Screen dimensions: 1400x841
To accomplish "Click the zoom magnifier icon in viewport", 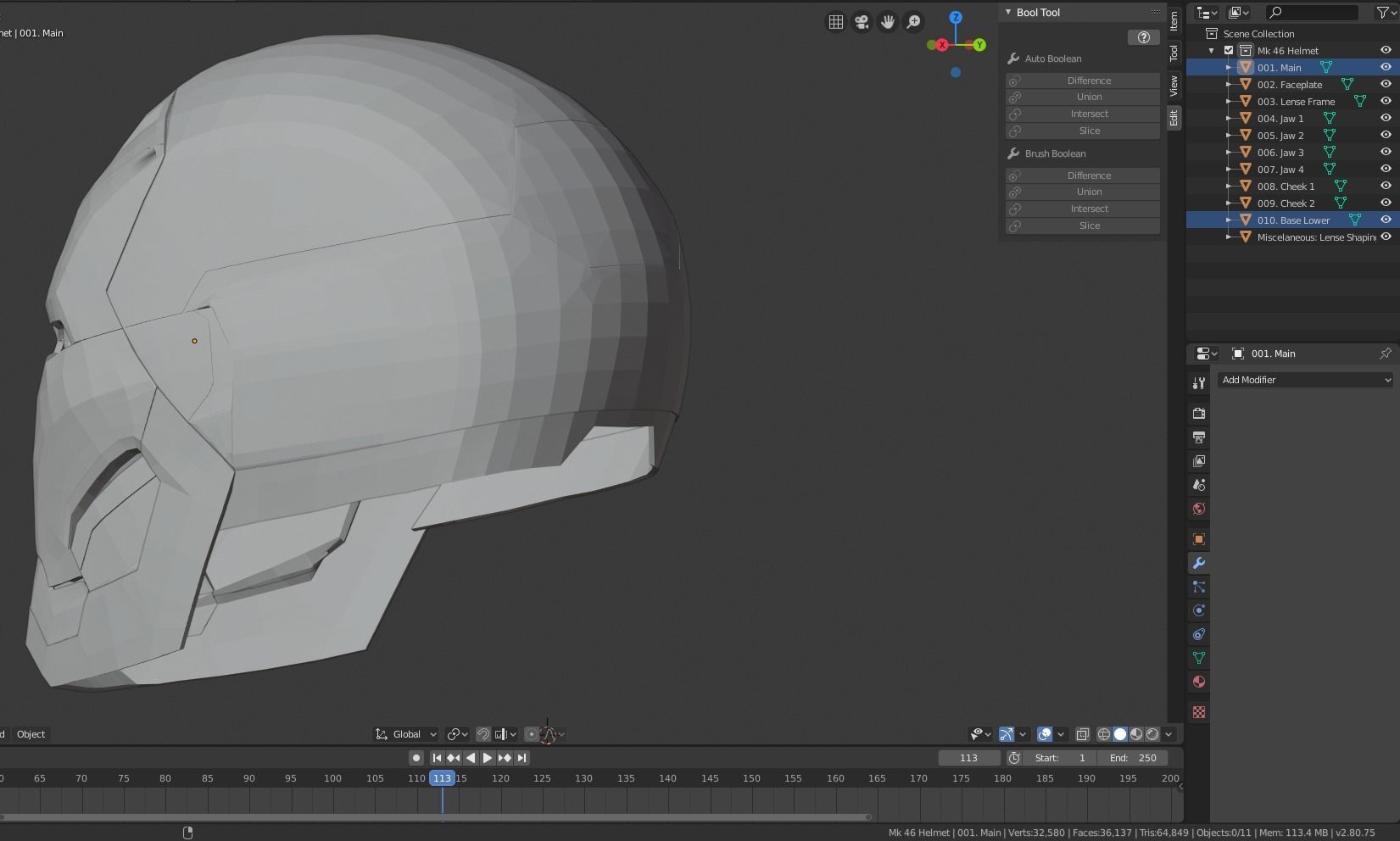I will (913, 22).
